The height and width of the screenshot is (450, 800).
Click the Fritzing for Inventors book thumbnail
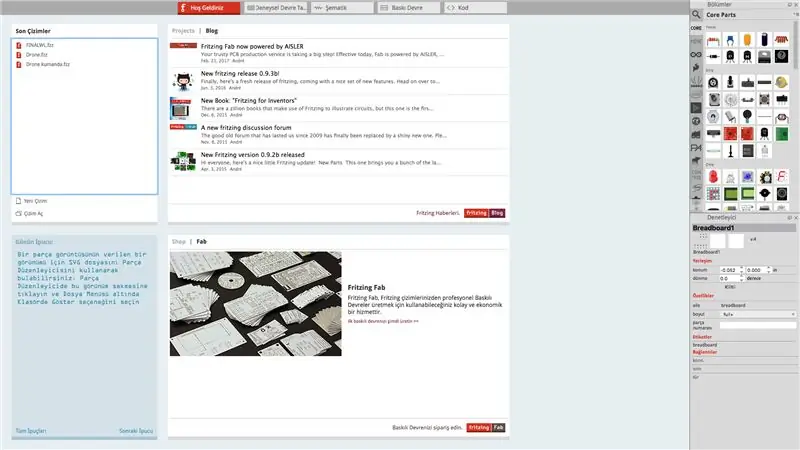click(181, 109)
